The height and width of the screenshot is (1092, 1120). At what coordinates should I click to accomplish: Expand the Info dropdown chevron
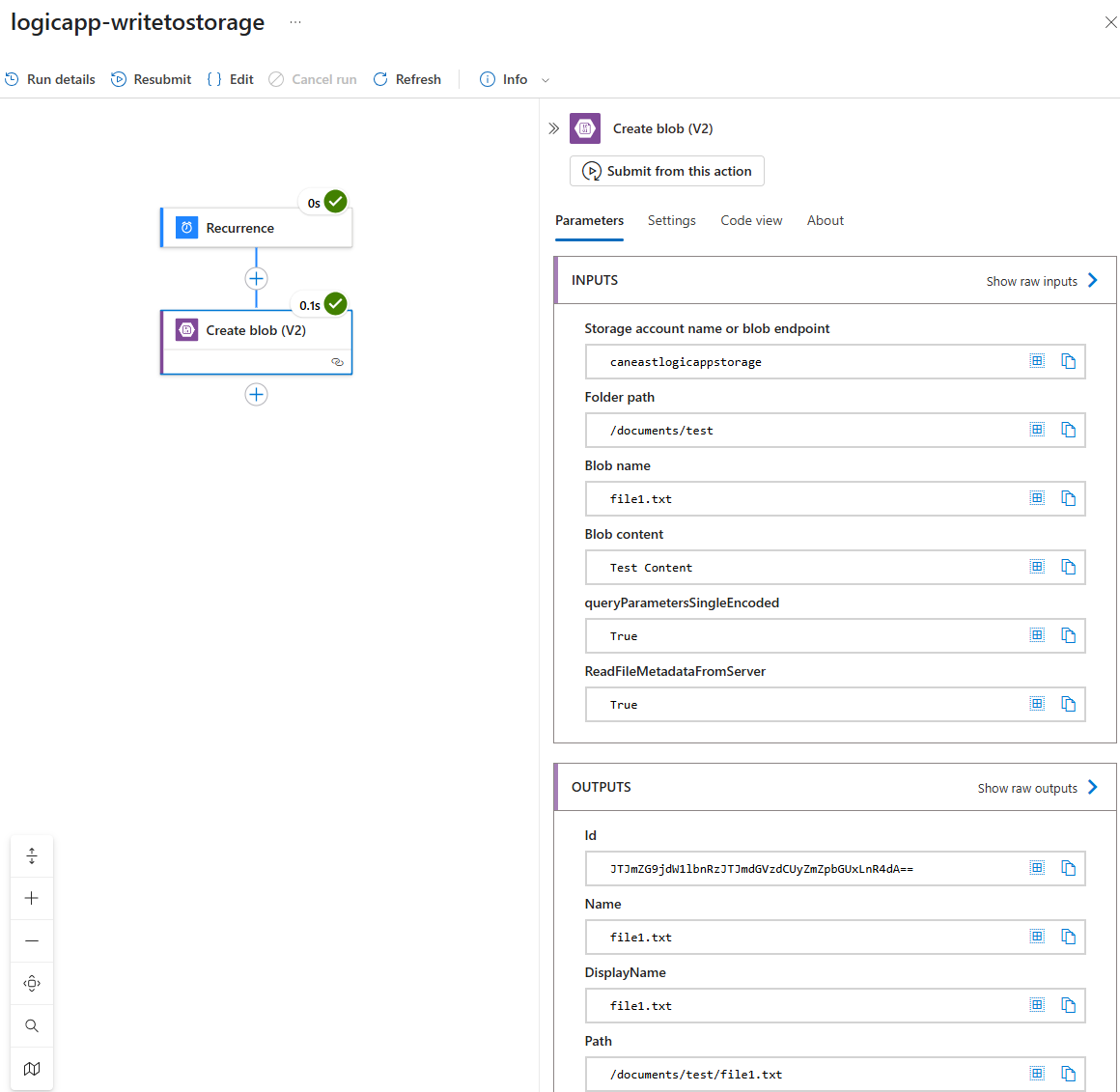(x=546, y=80)
